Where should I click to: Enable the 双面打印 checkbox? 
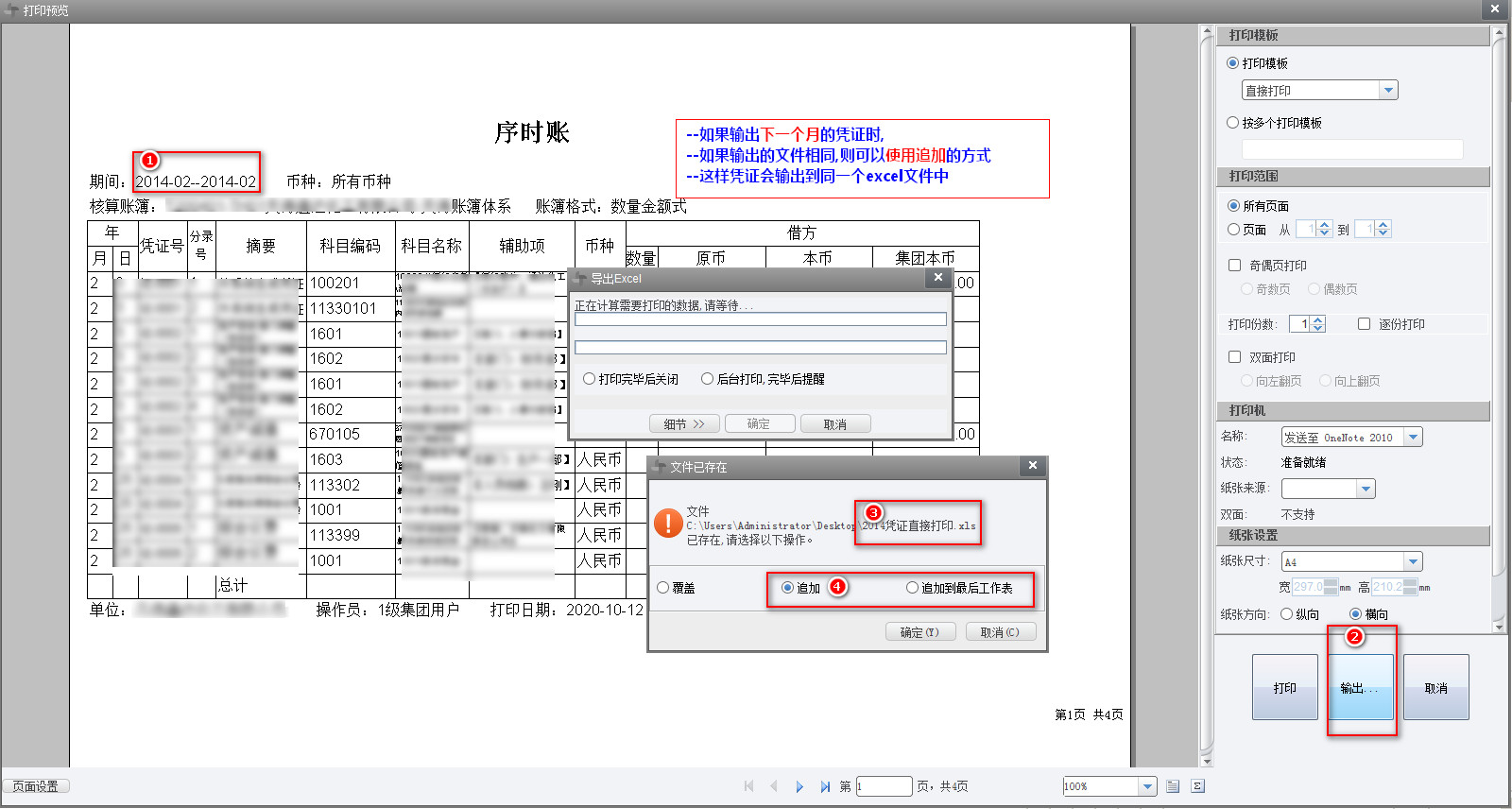pos(1234,357)
